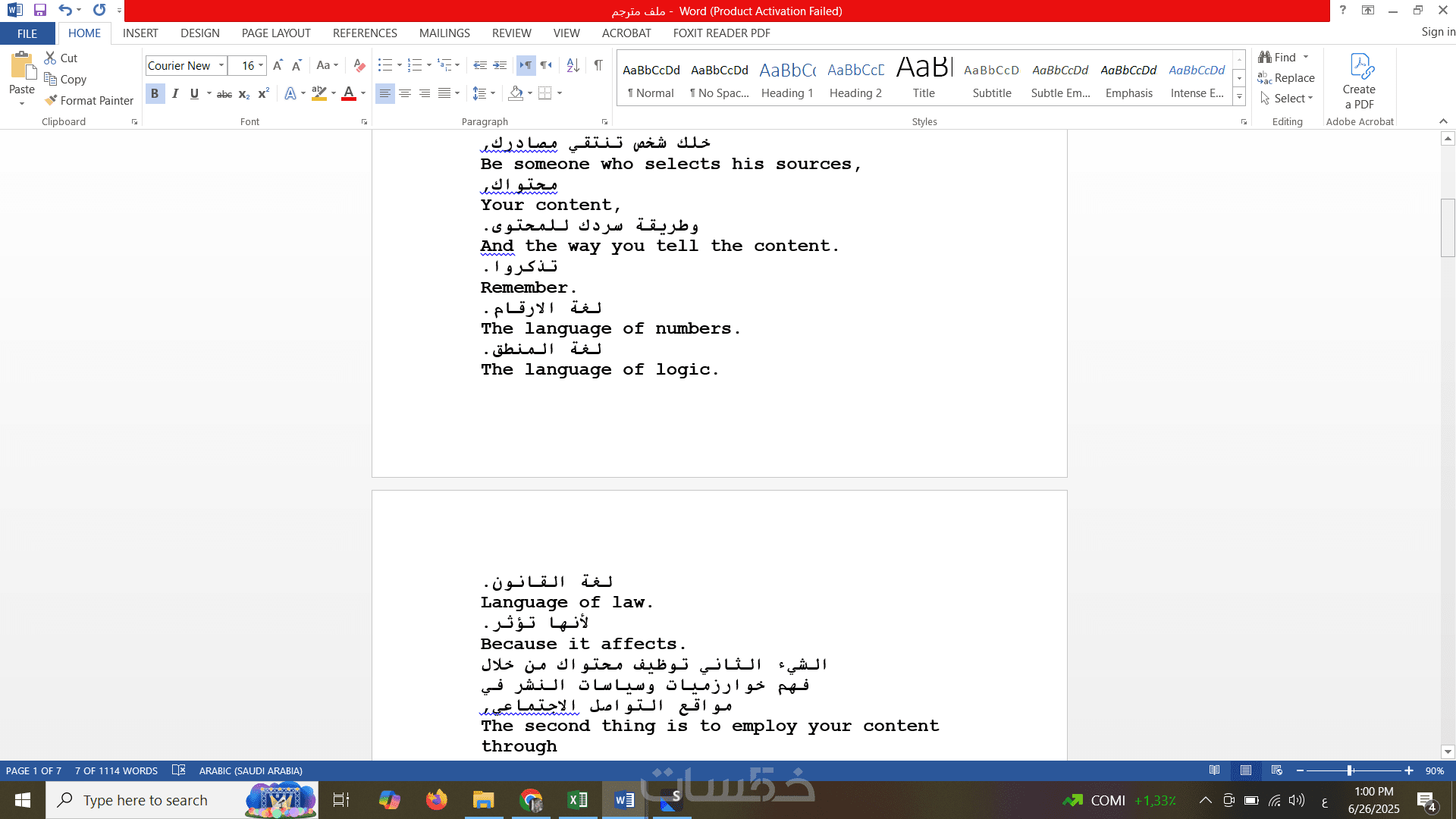1456x819 pixels.
Task: Click the Strikethrough abc icon
Action: point(224,94)
